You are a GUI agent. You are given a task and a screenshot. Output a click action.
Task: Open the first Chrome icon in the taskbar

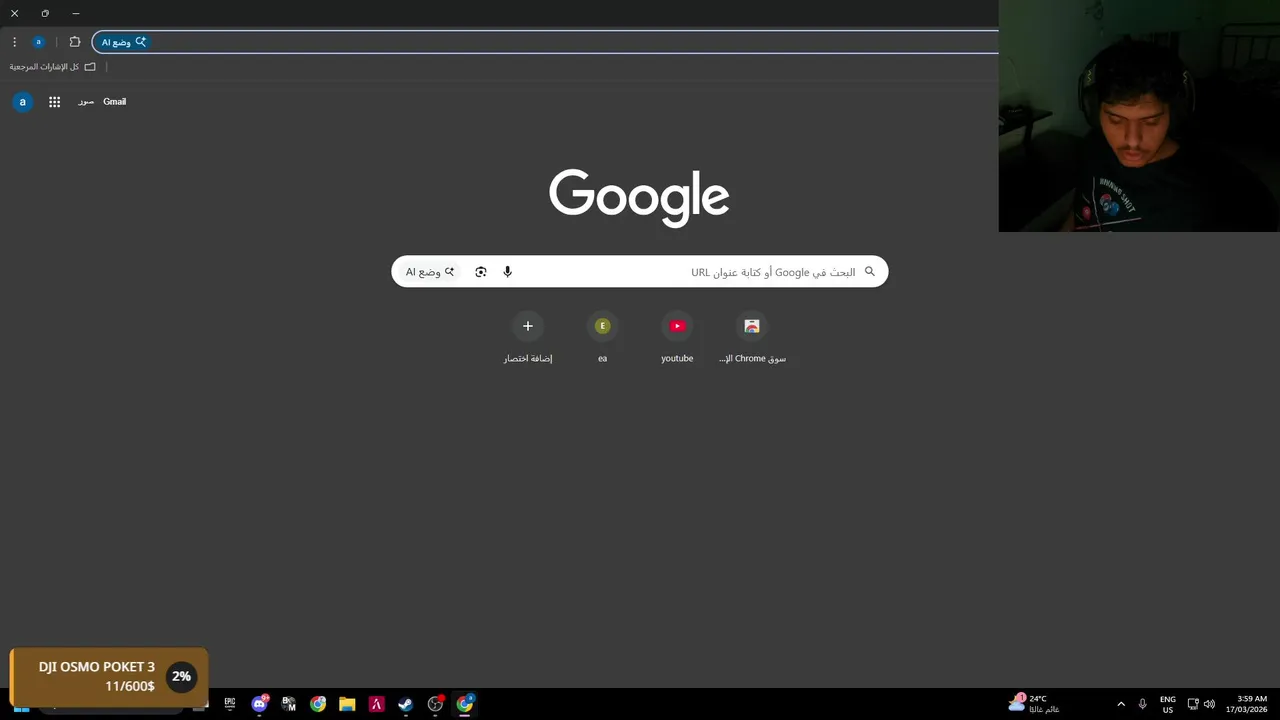[318, 704]
